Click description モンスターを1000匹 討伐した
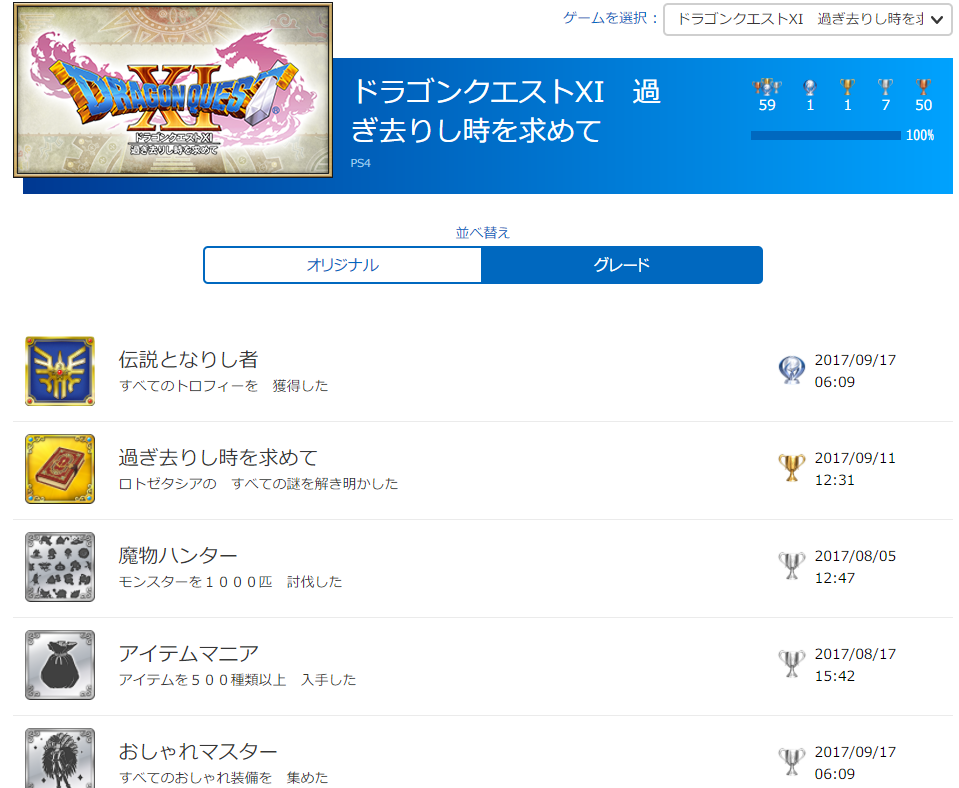Viewport: 959px width, 788px height. (231, 582)
